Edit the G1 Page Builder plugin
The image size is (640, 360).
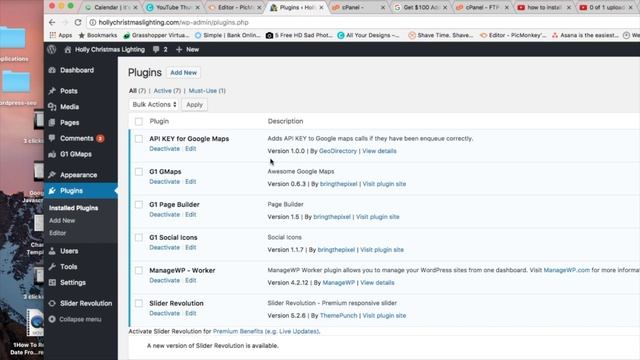click(191, 215)
